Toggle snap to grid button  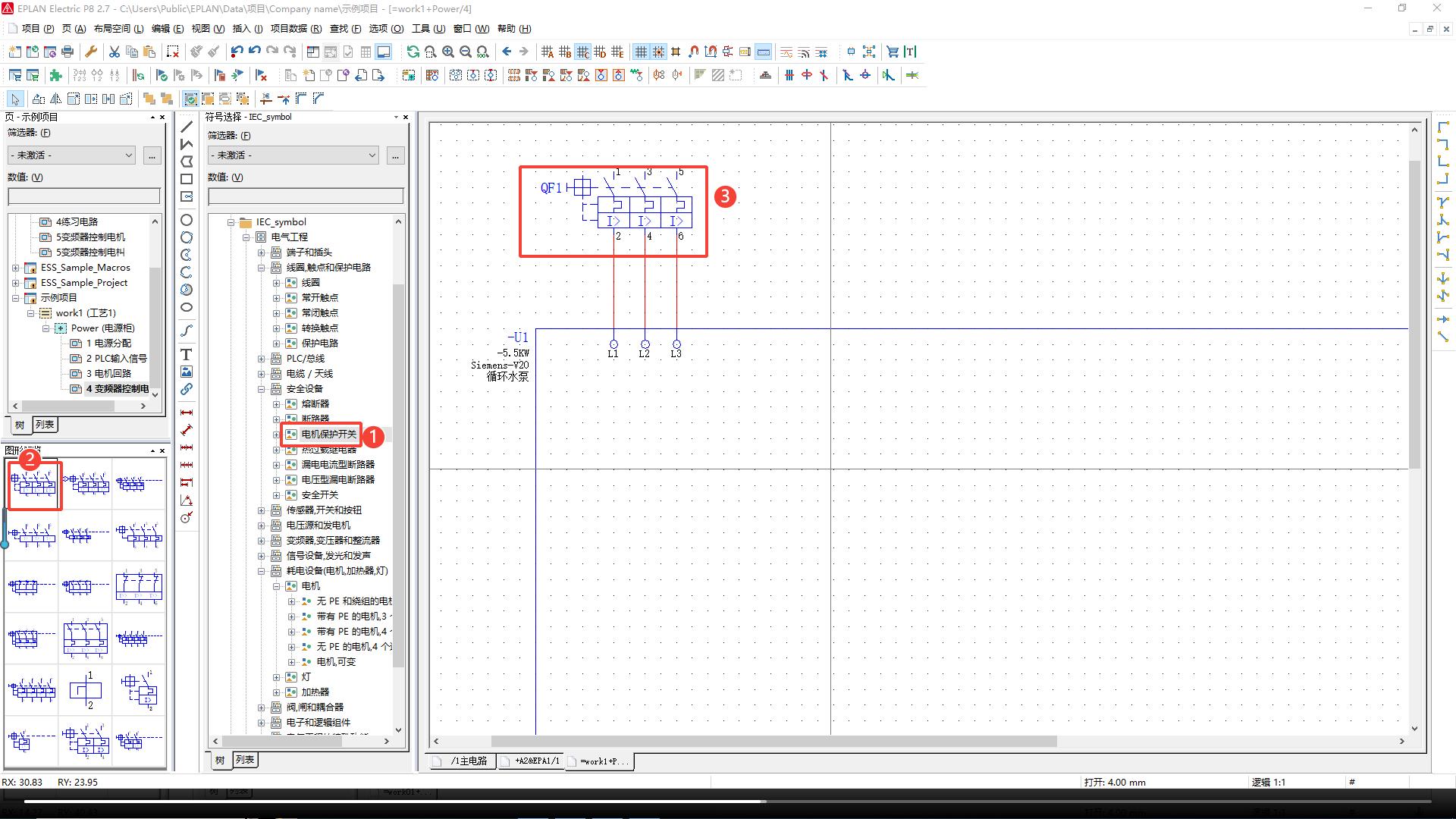pyautogui.click(x=658, y=52)
